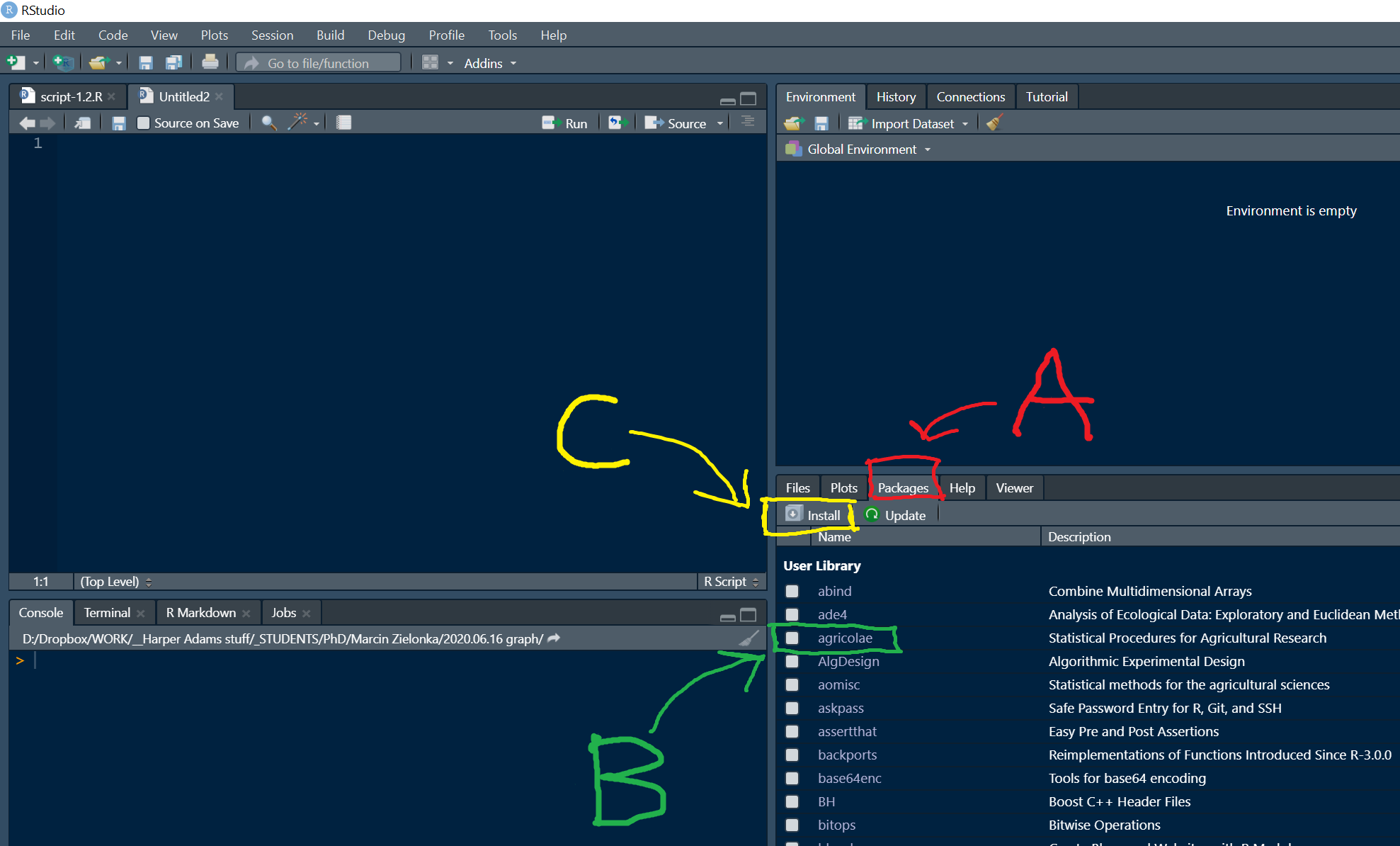Open the workspace panes dropdown arrow
The height and width of the screenshot is (846, 1400).
click(450, 64)
